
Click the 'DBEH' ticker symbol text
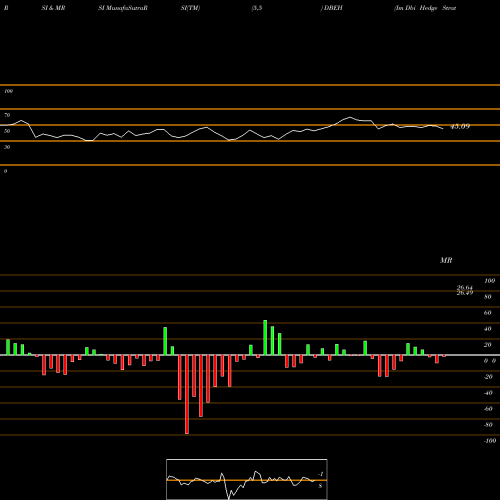tap(333, 8)
